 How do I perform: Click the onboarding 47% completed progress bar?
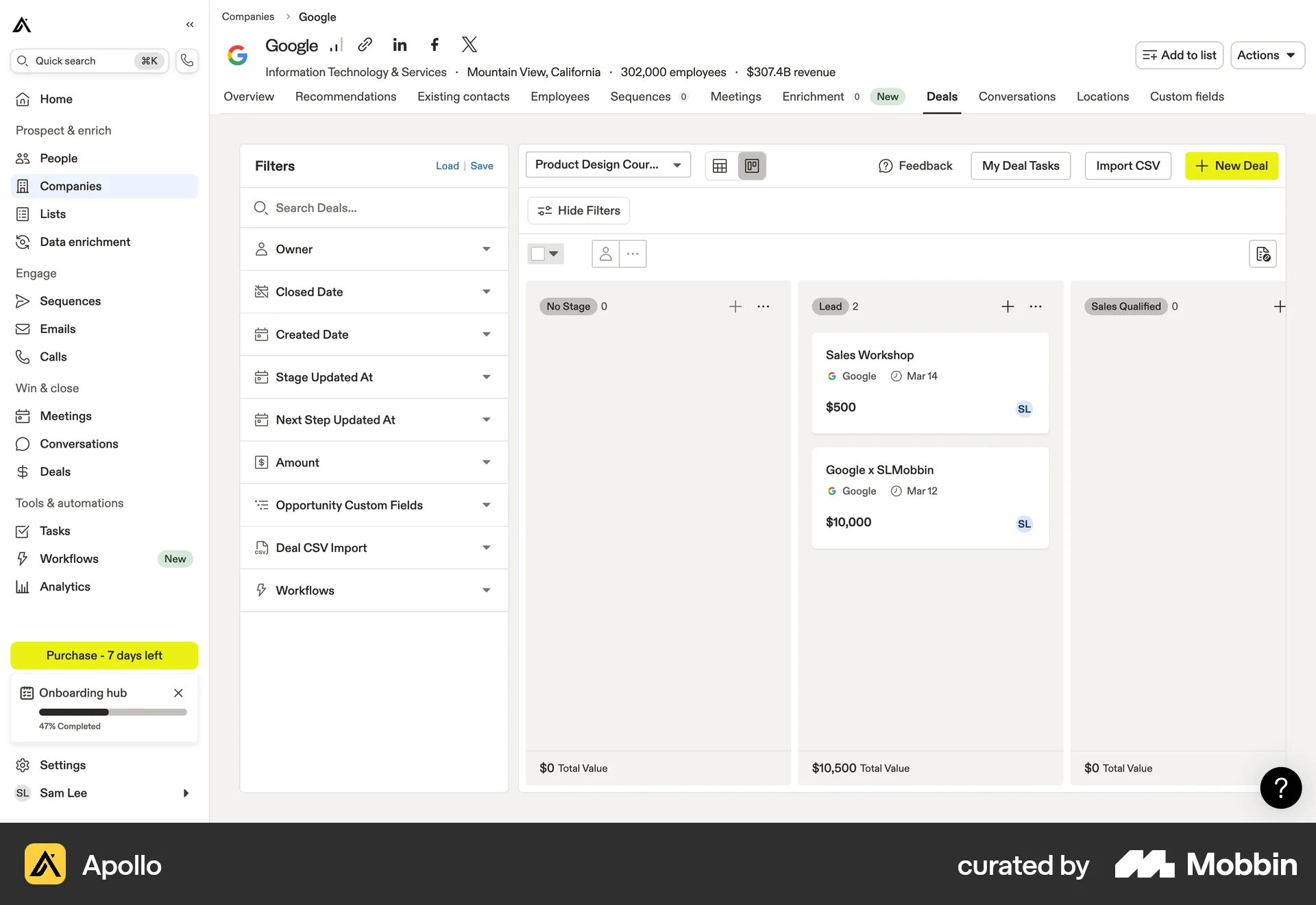coord(112,712)
